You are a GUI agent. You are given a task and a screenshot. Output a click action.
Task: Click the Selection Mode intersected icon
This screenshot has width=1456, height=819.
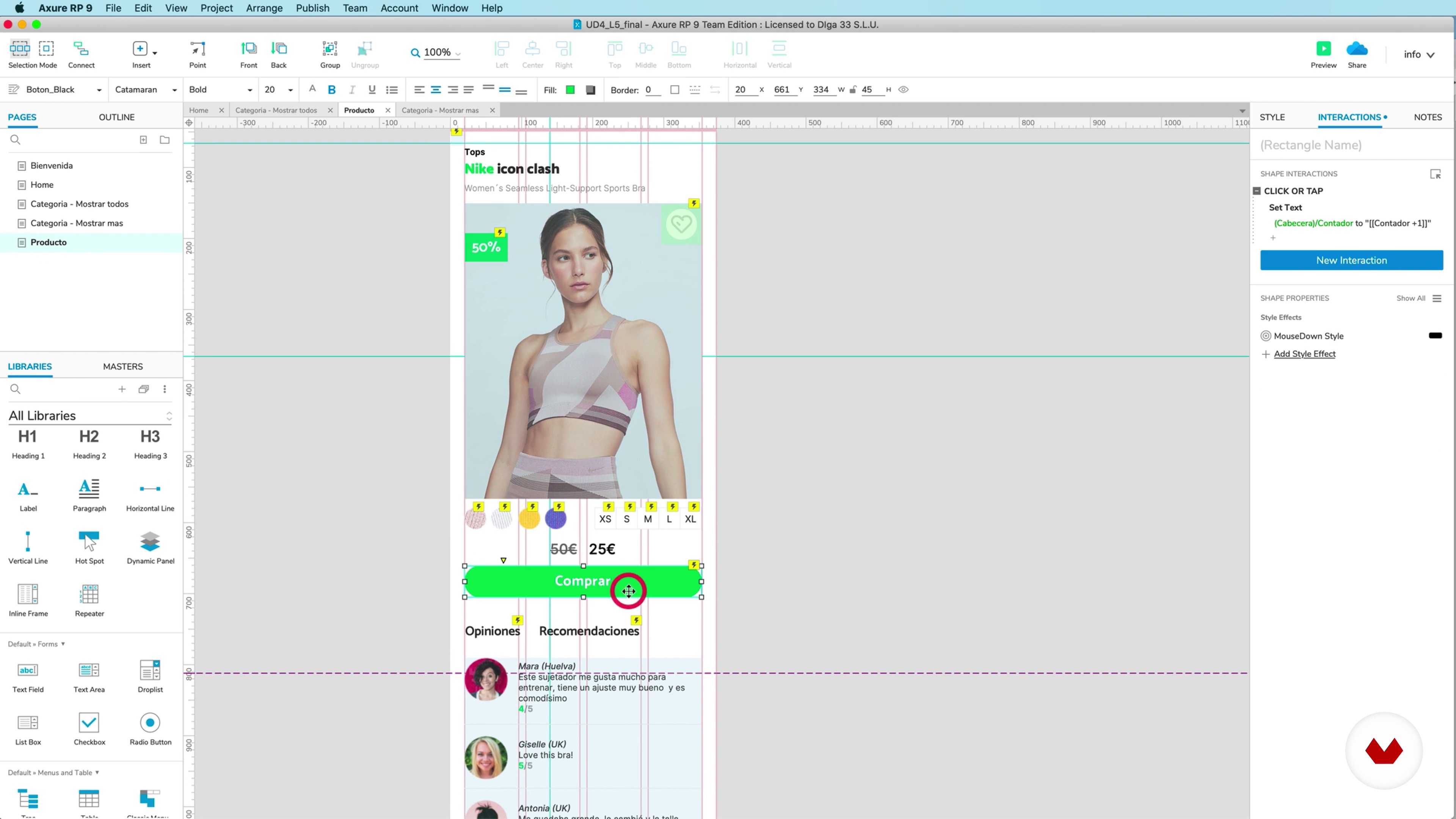pos(20,49)
